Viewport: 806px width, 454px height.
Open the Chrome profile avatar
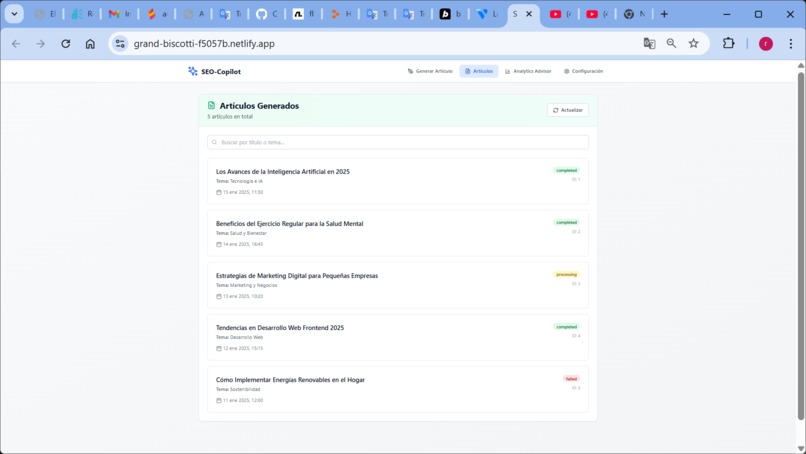[x=766, y=44]
